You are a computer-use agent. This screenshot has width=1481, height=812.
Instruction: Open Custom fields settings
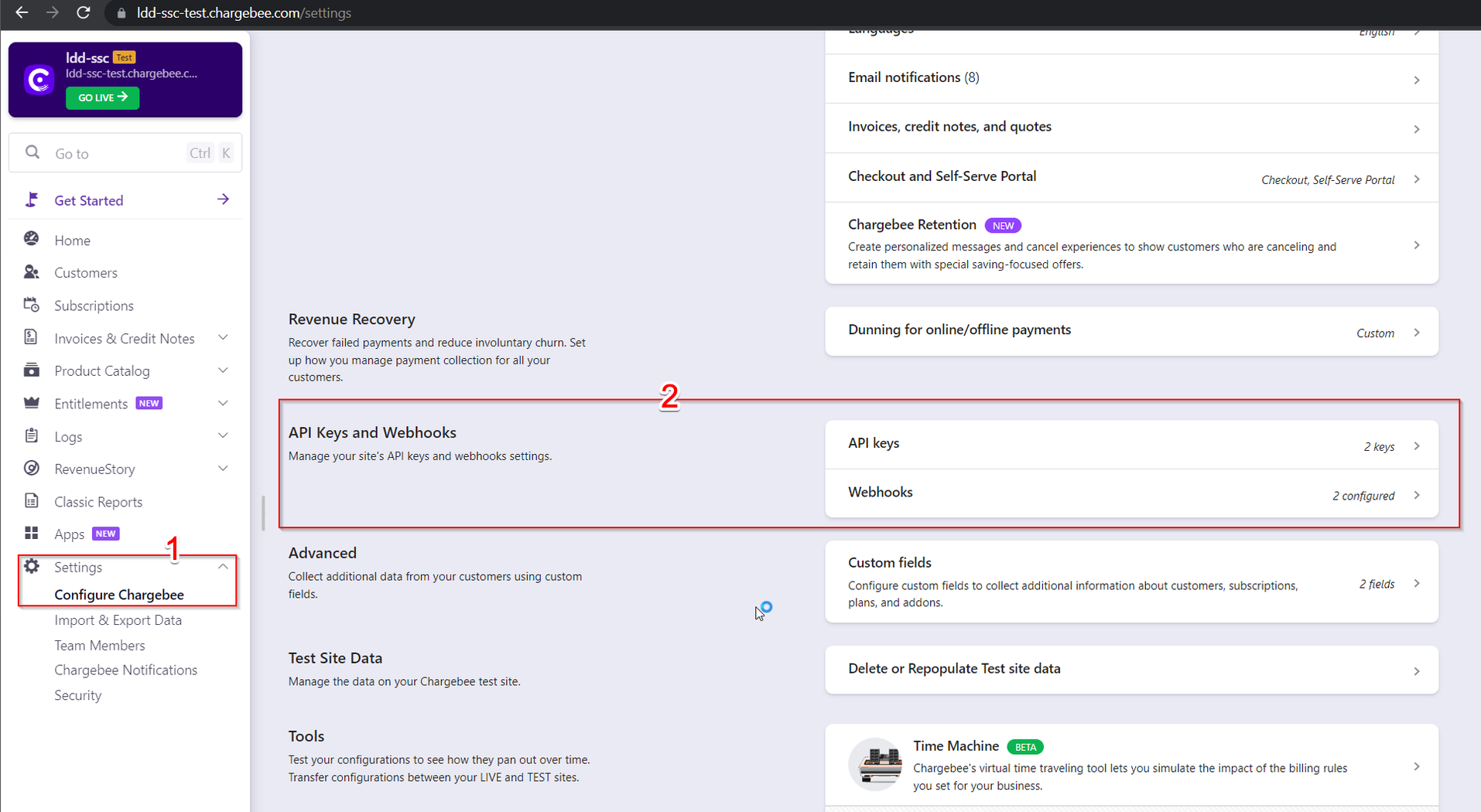click(1131, 582)
